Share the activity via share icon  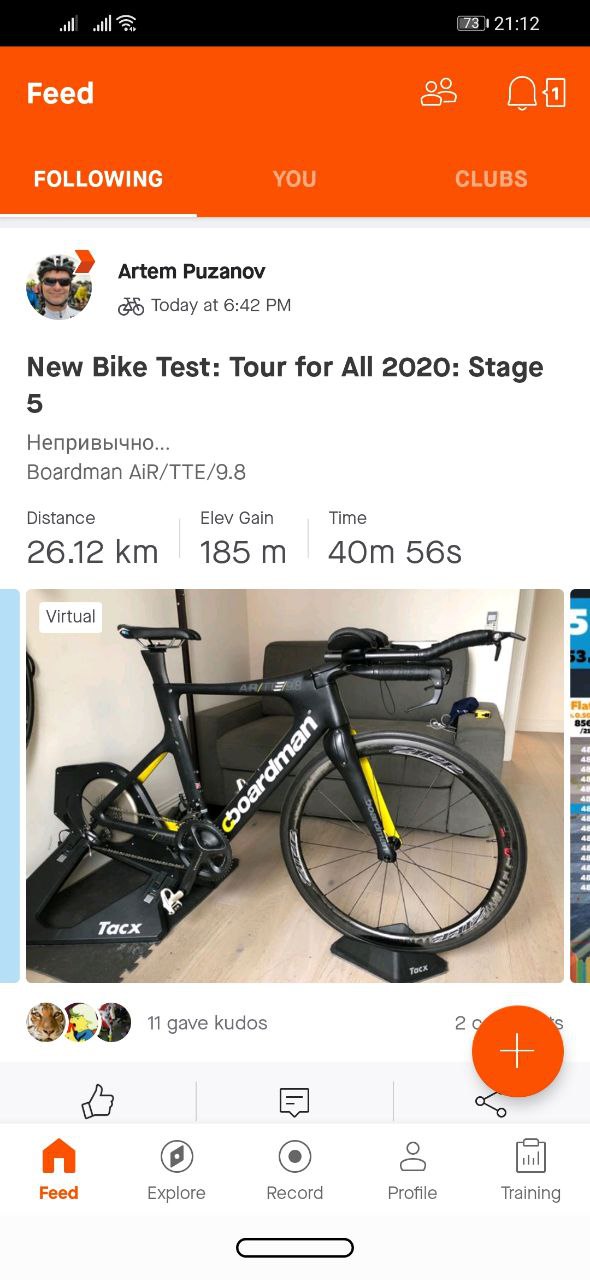click(491, 1103)
